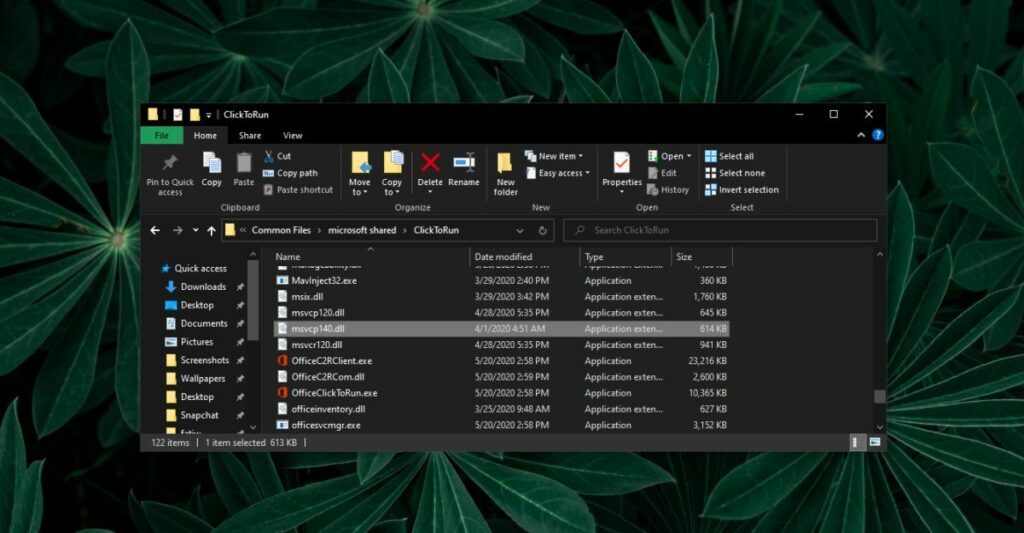1024x533 pixels.
Task: Click the Pin to Quick access icon
Action: coord(170,163)
